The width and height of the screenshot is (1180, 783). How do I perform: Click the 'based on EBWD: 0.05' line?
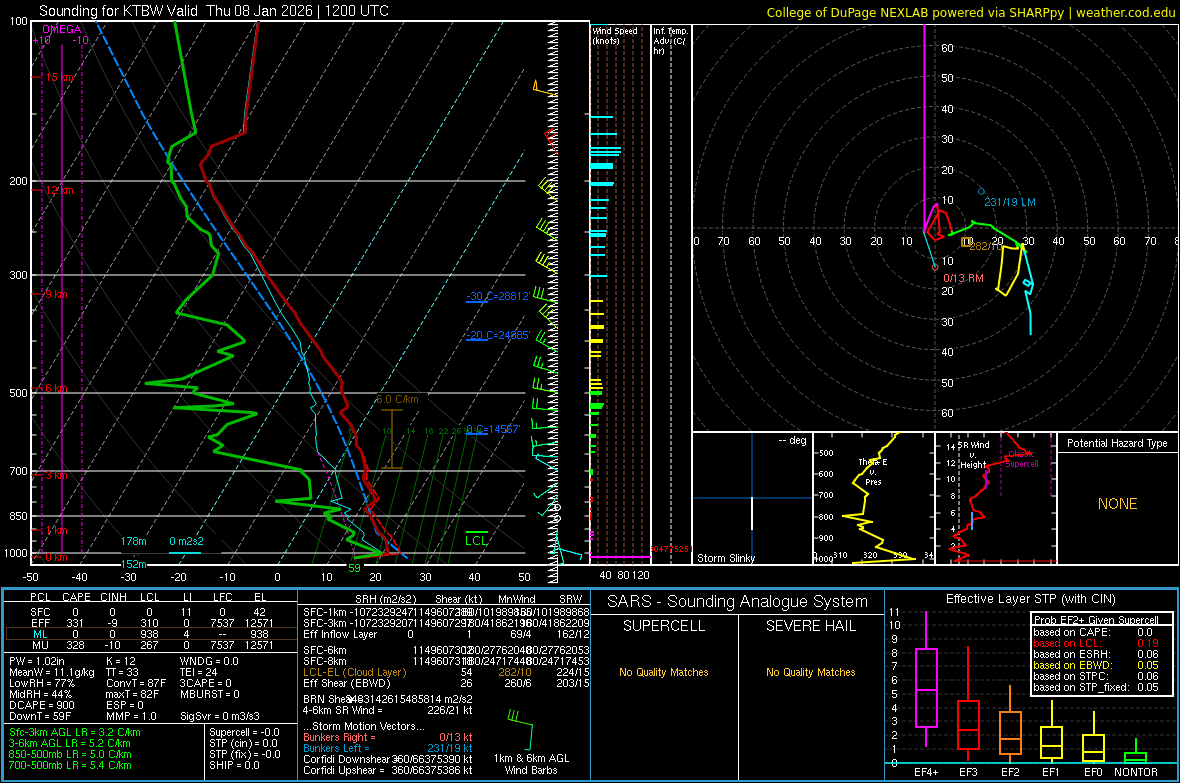[x=1096, y=665]
